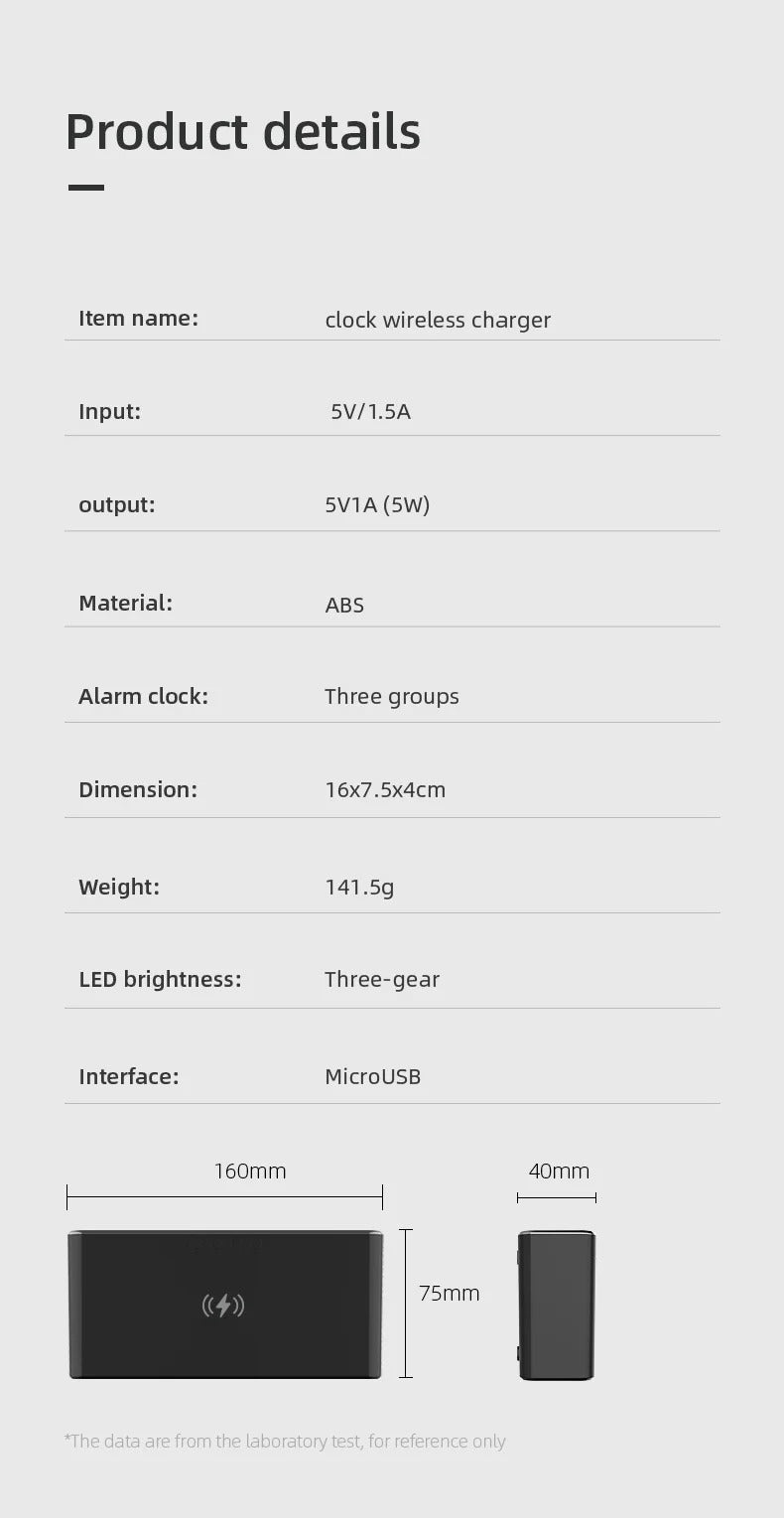Viewport: 784px width, 1518px height.
Task: Click the 160mm width measurement label
Action: tap(250, 1172)
